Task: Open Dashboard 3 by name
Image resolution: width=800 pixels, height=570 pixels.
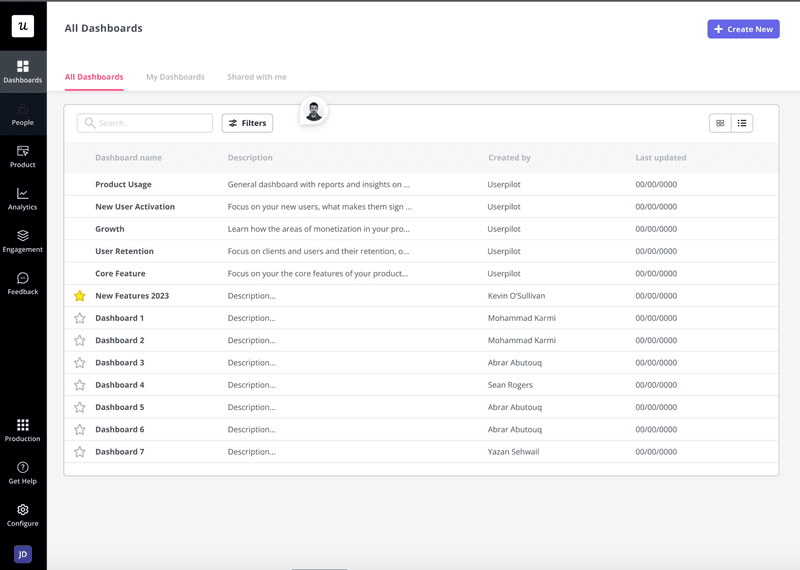Action: point(119,363)
